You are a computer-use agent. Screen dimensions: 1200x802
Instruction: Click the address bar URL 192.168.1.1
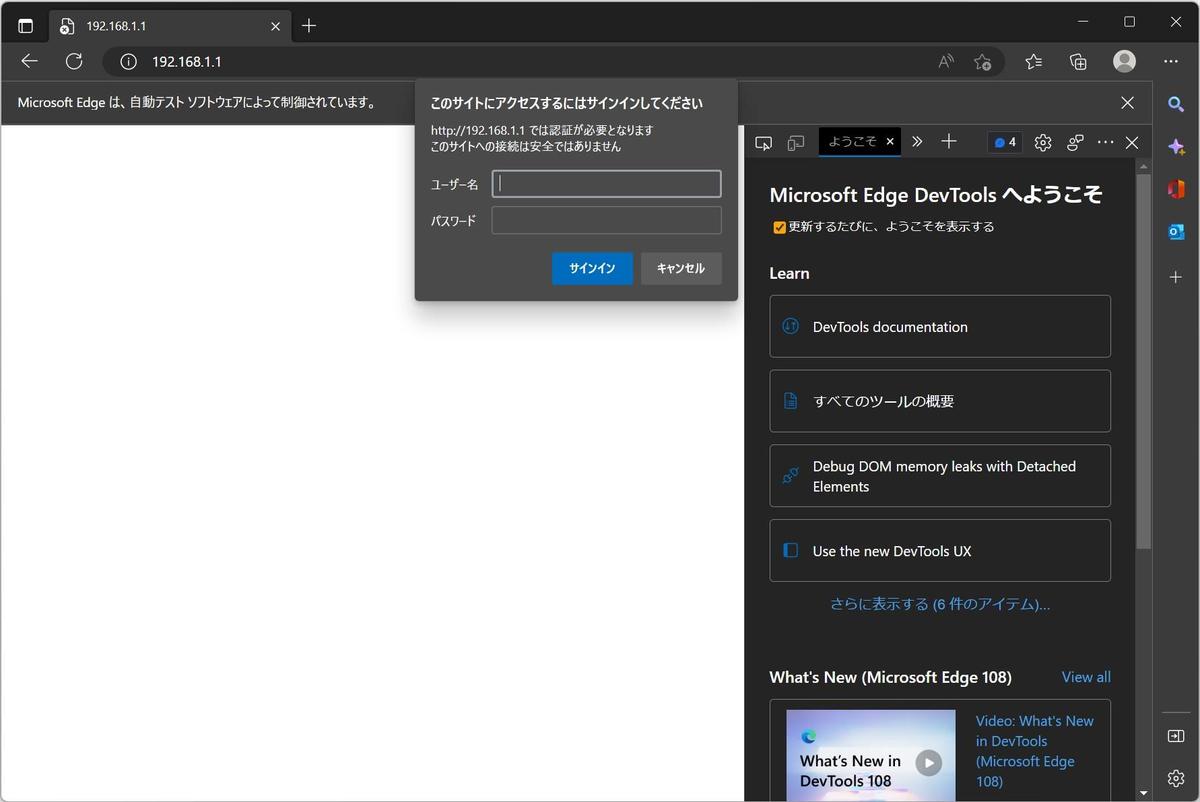(x=187, y=62)
